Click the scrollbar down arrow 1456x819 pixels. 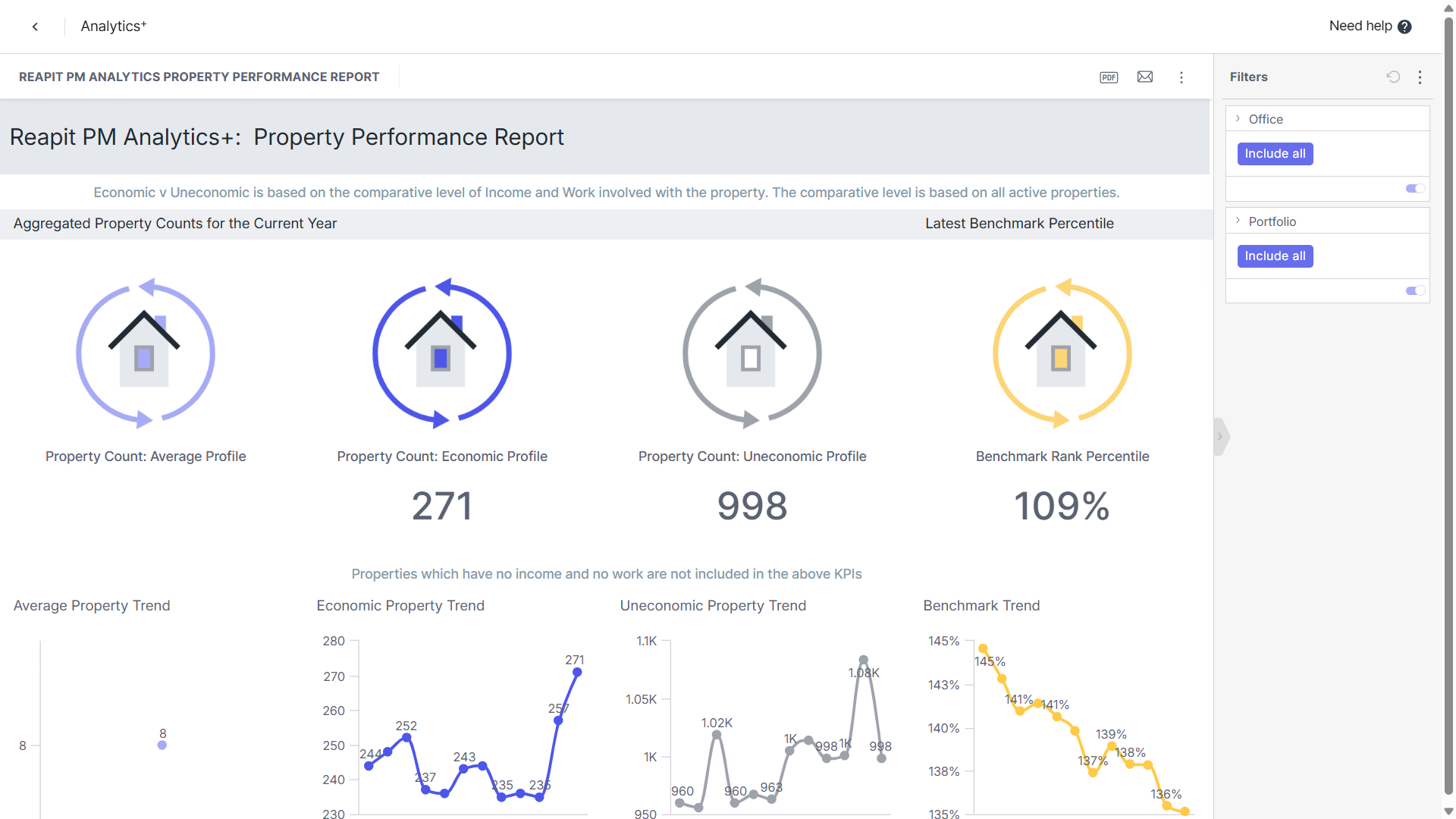1448,811
